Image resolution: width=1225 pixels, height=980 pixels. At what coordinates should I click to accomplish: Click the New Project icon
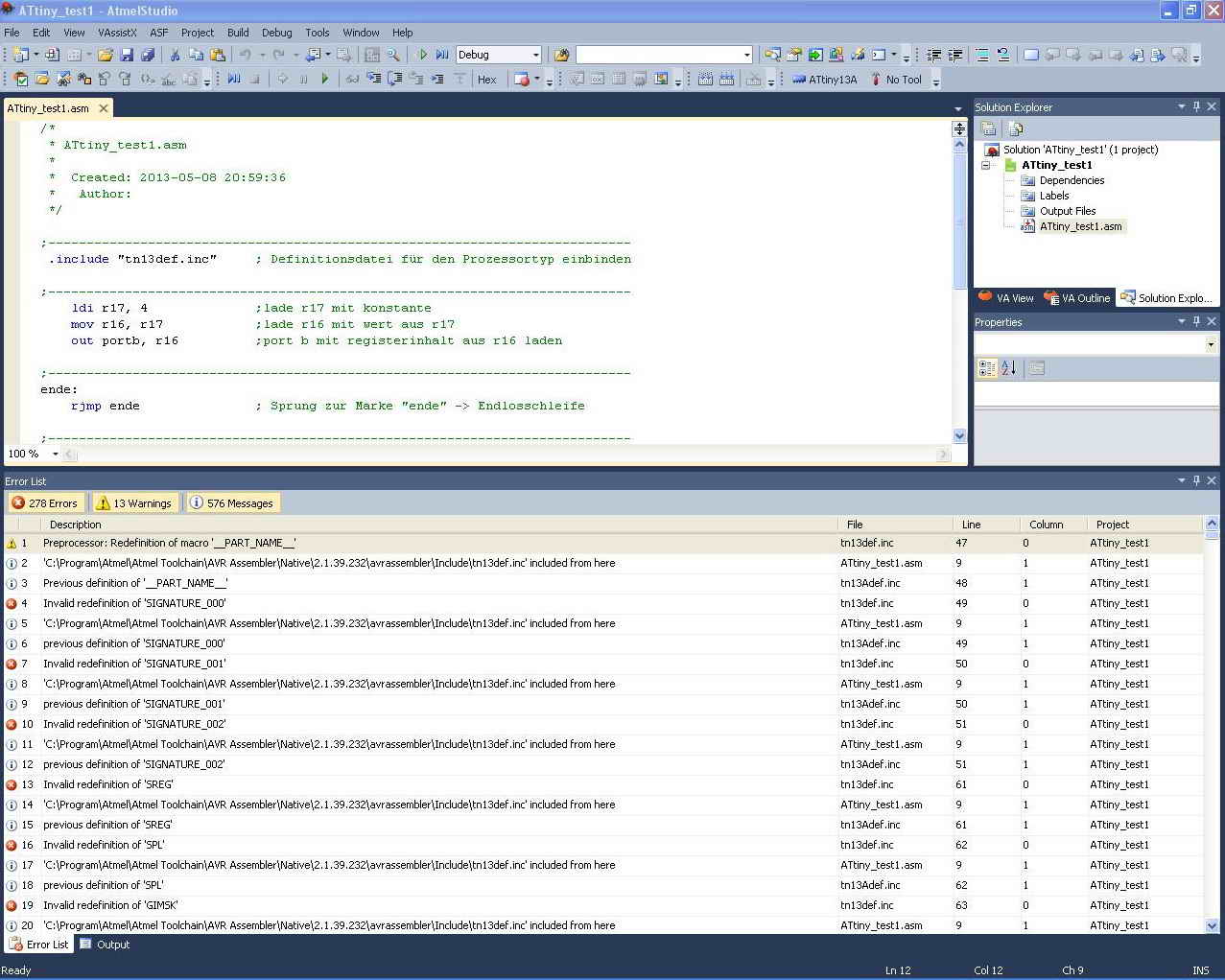tap(21, 55)
